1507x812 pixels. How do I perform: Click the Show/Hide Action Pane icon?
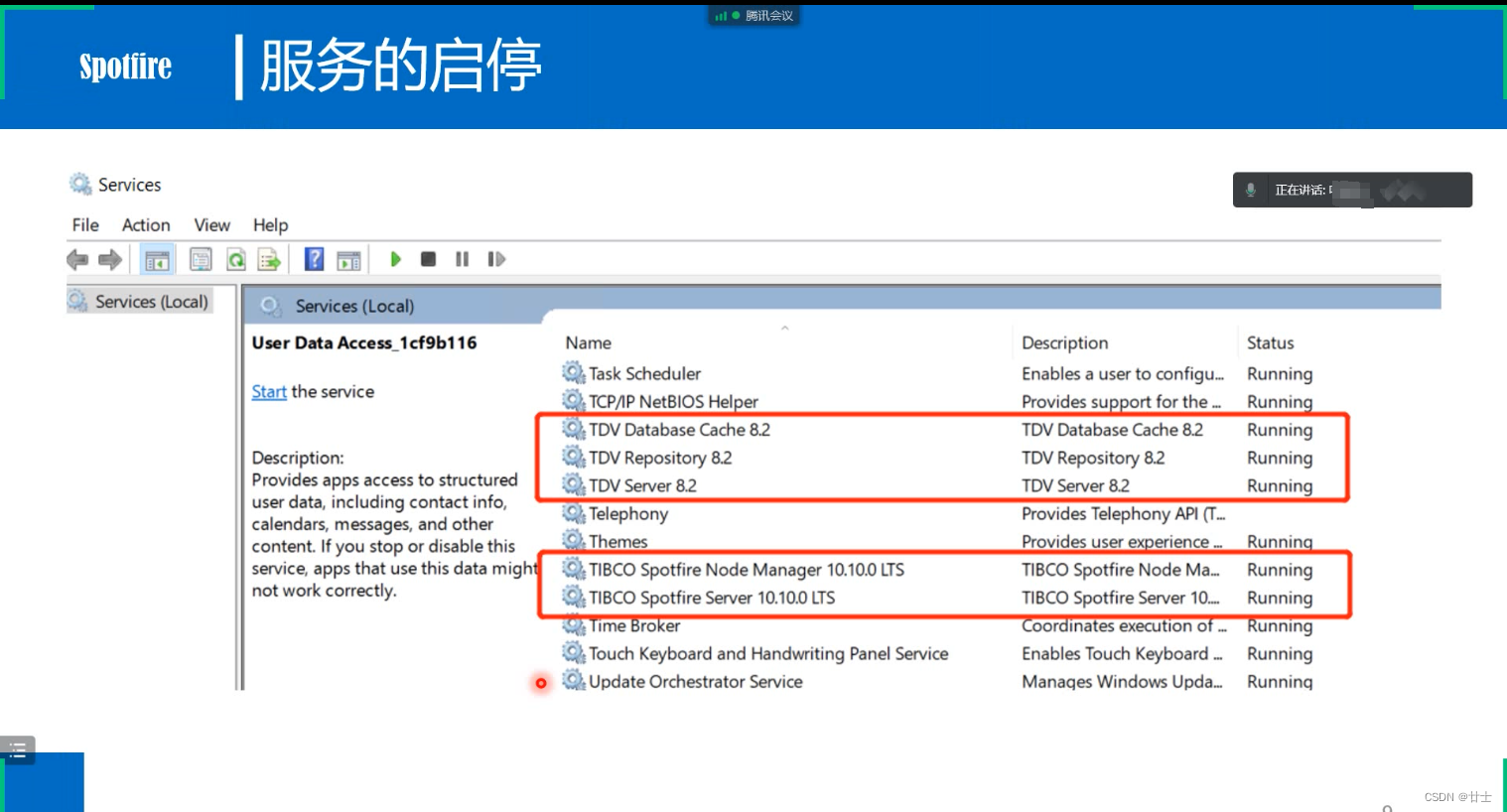[x=348, y=260]
